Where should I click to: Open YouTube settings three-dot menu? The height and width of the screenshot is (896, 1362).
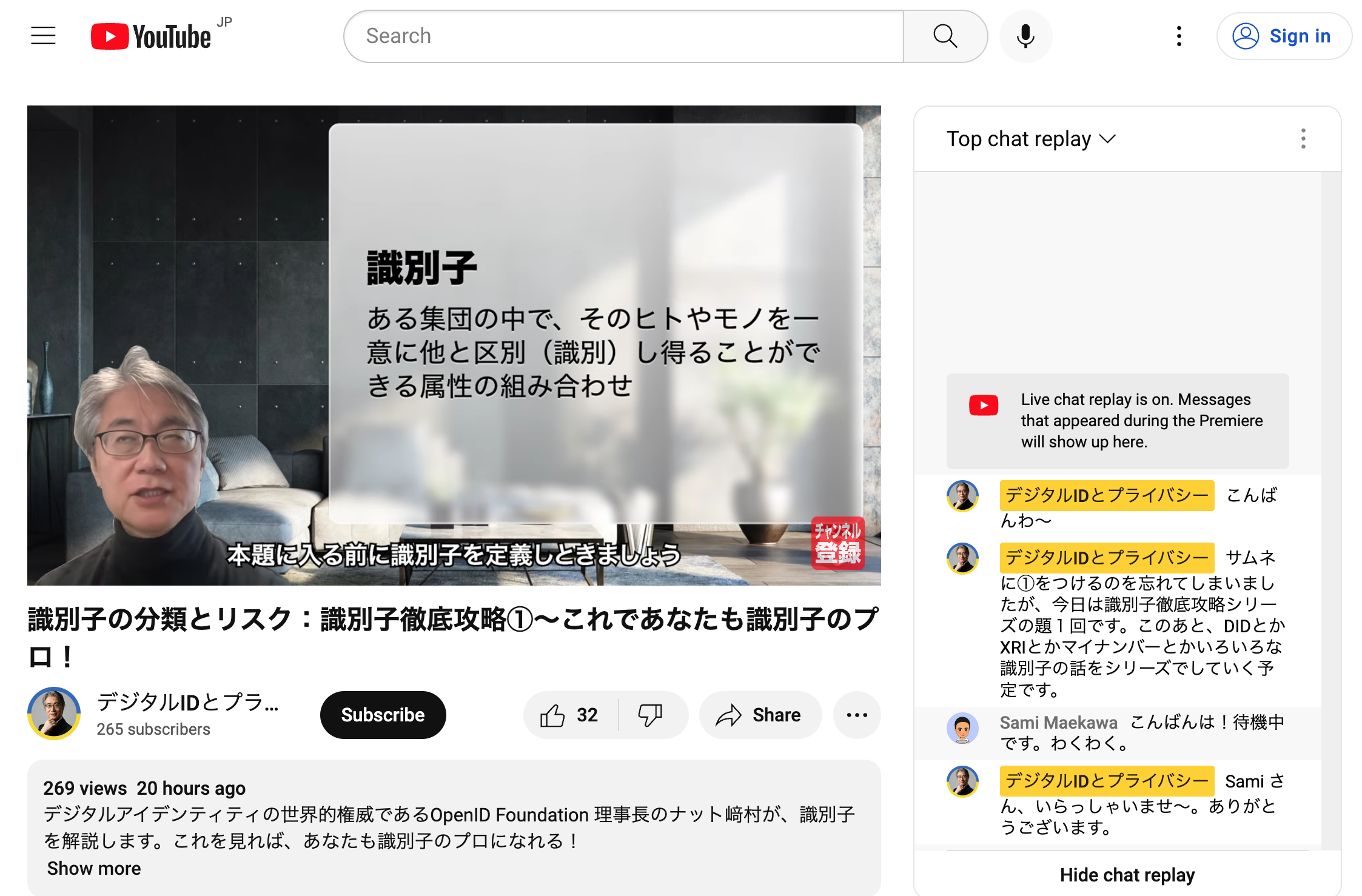pos(1179,36)
